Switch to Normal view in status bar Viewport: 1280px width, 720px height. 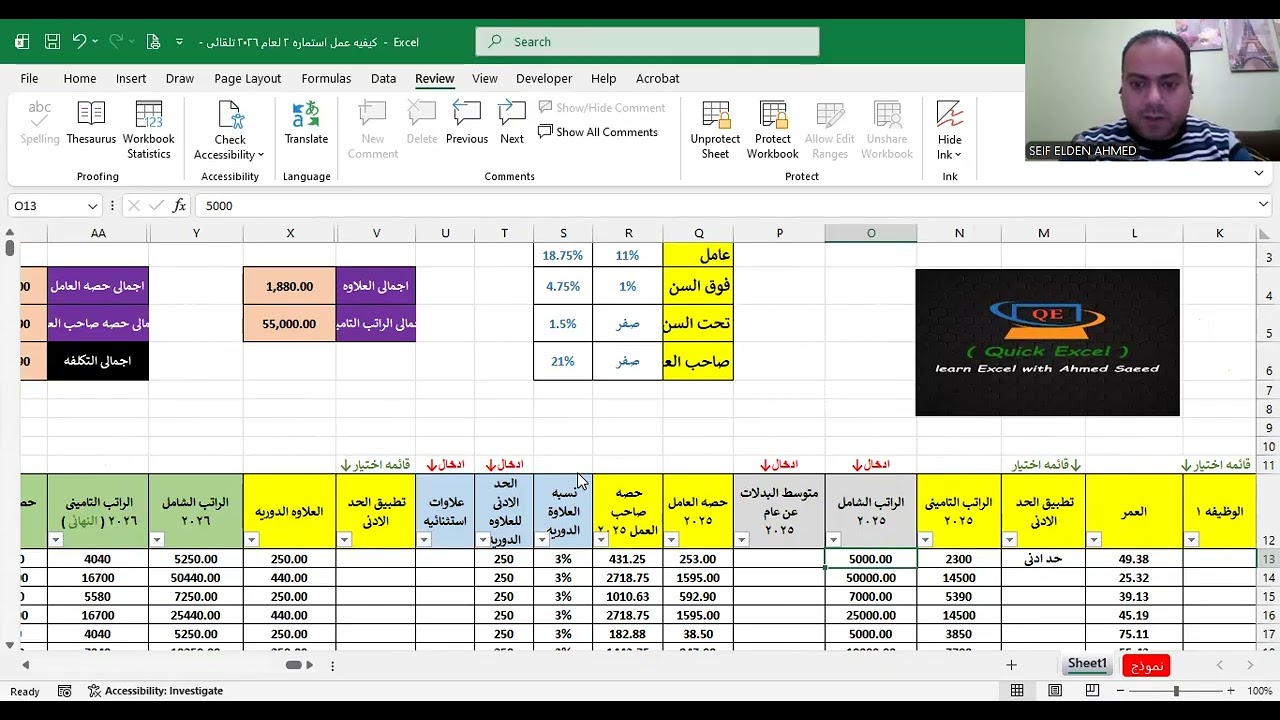coord(1017,691)
